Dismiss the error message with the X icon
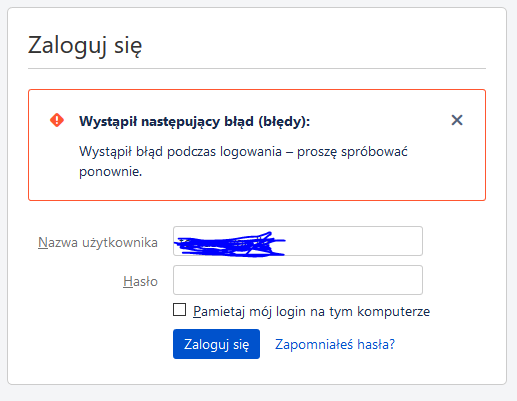 [457, 120]
